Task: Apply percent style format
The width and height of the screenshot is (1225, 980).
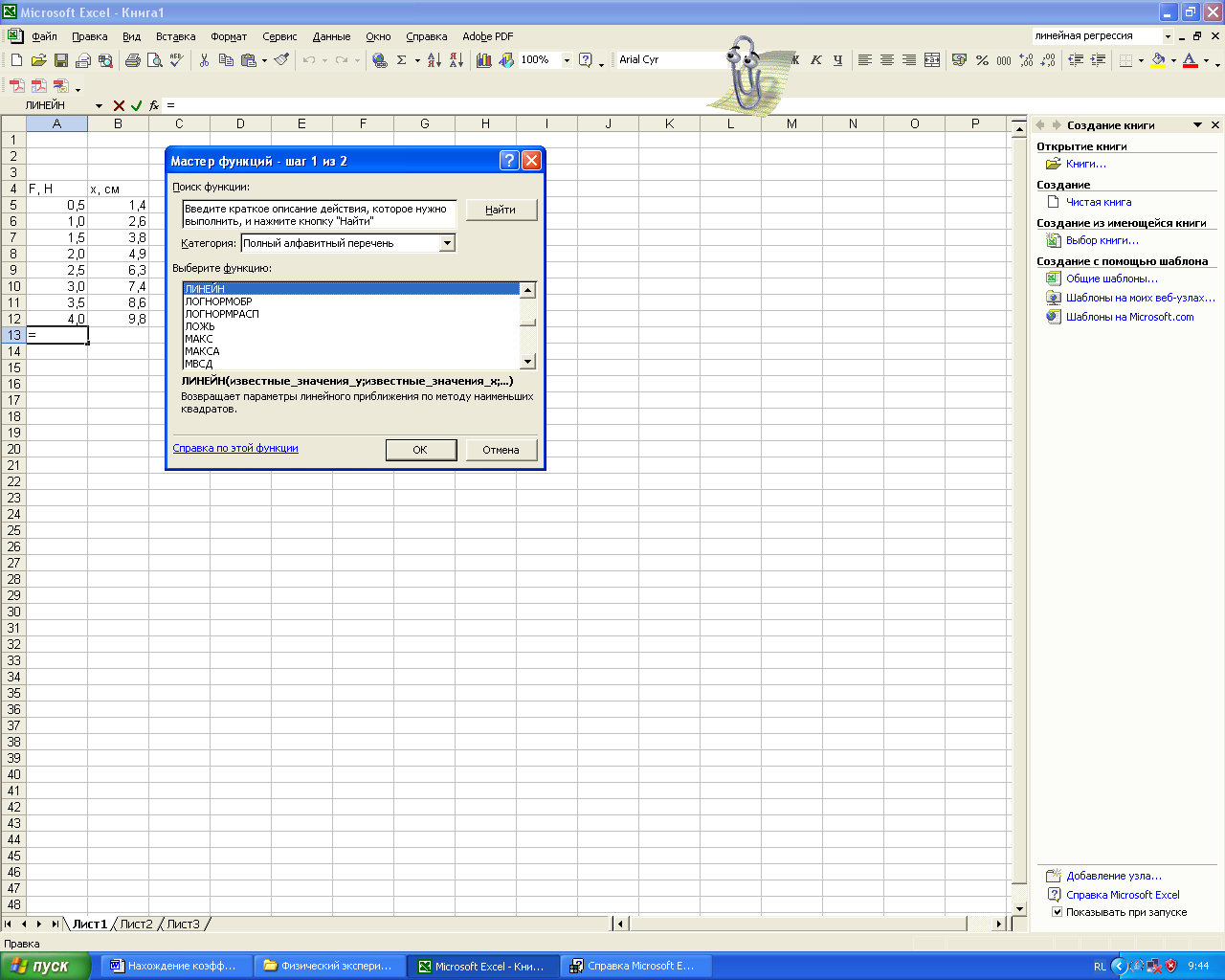Action: (x=982, y=60)
